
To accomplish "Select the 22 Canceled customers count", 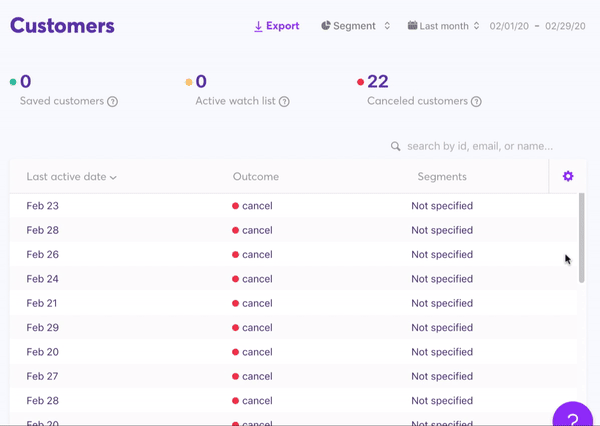I will click(377, 82).
